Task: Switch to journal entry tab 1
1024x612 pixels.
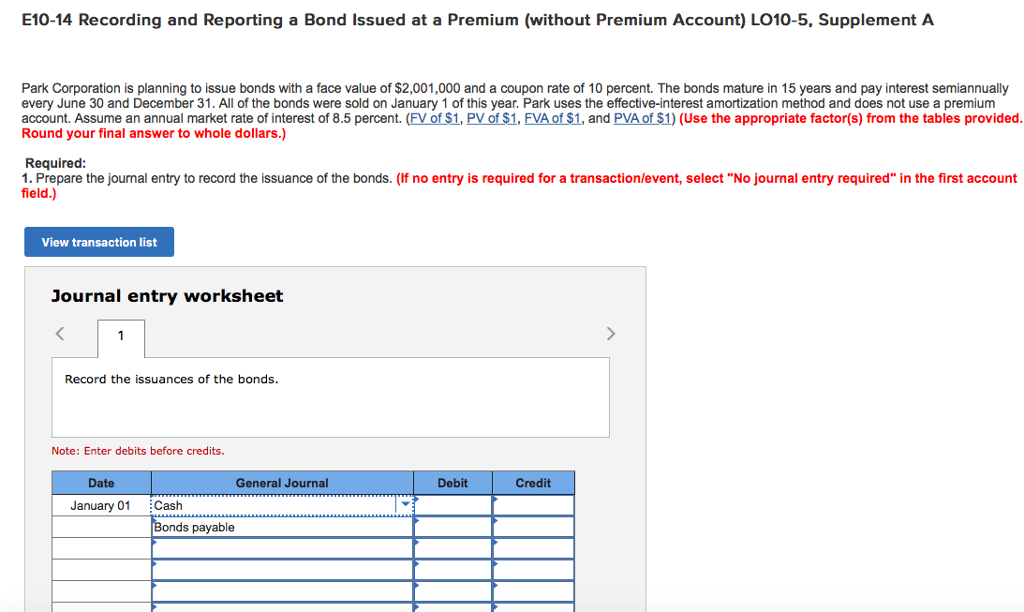Action: 121,338
